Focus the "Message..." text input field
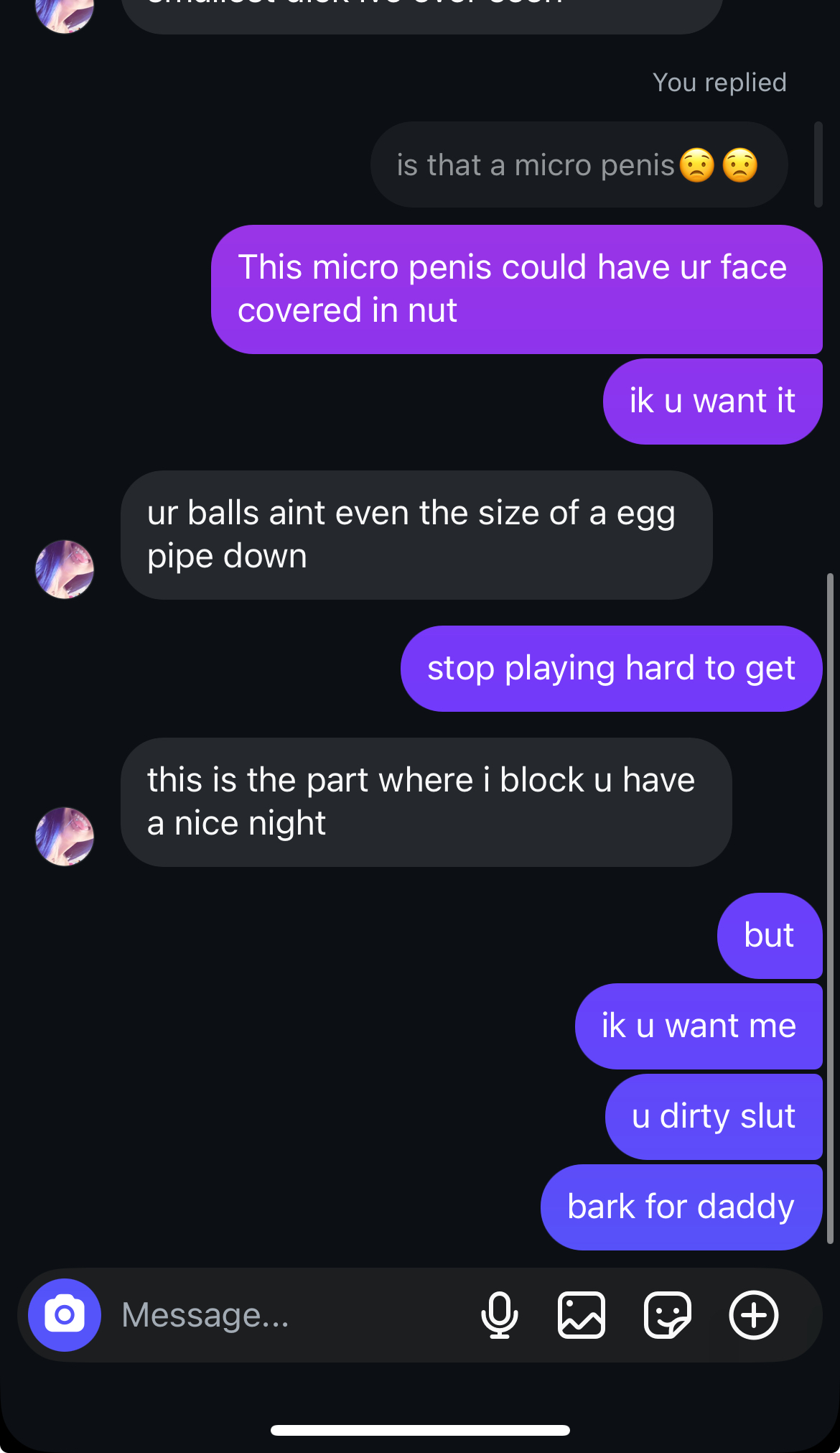This screenshot has height=1453, width=840. pyautogui.click(x=287, y=1315)
